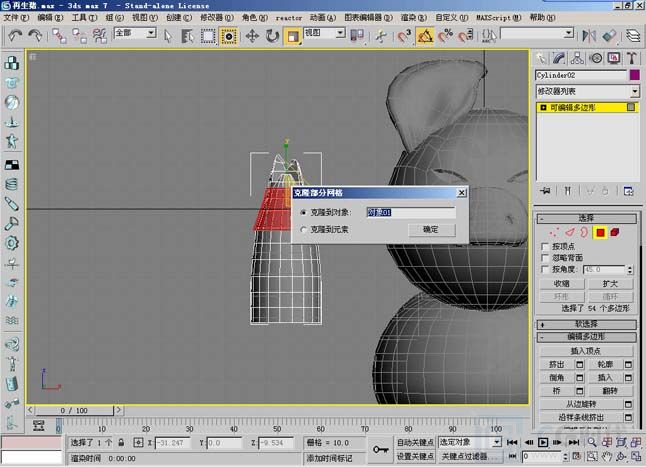
Task: Expand the 可编辑多边形 modifier stack entry
Action: pos(543,108)
